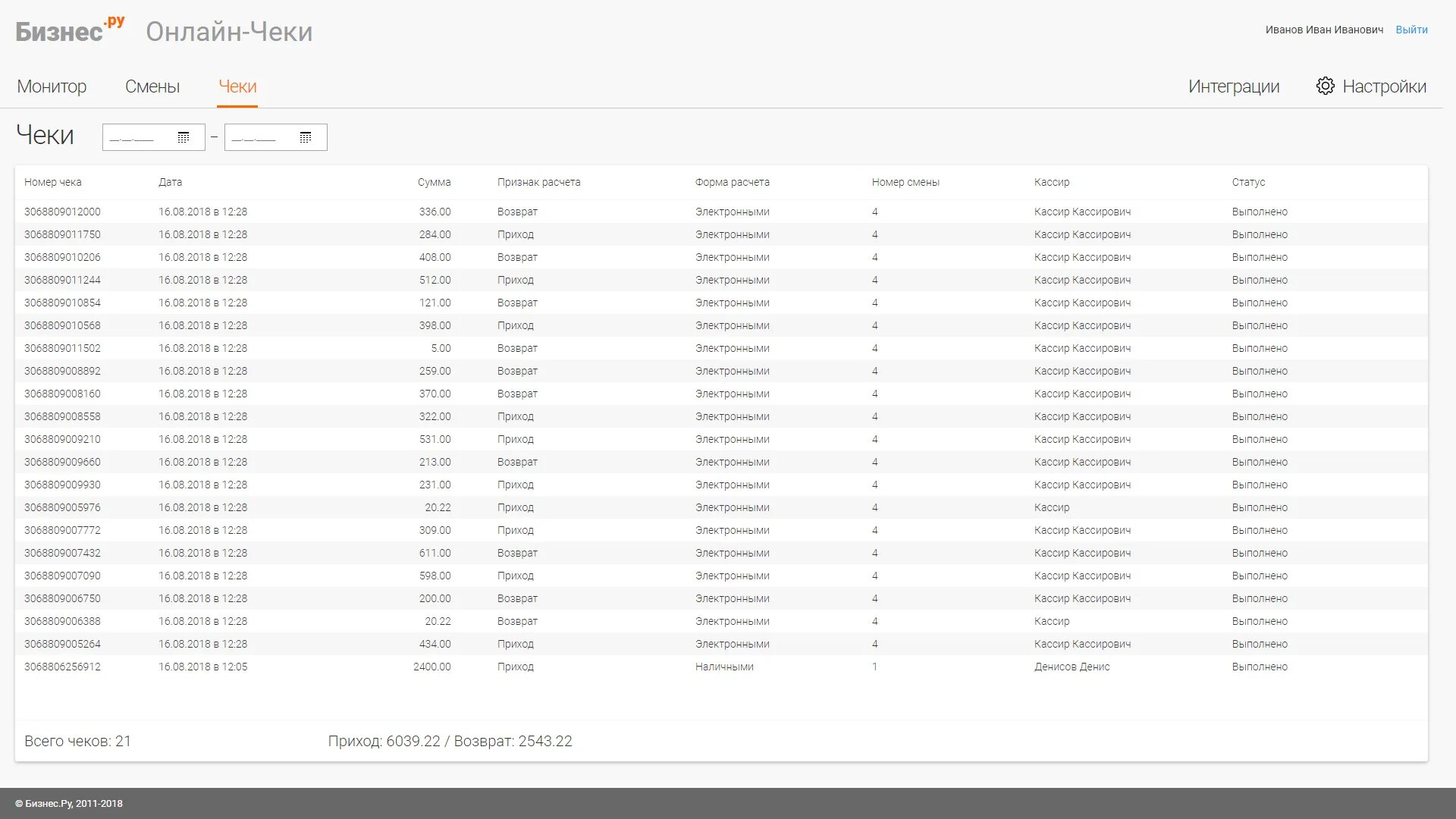Image resolution: width=1456 pixels, height=819 pixels.
Task: Click the 434.00 sum value
Action: pyautogui.click(x=435, y=644)
